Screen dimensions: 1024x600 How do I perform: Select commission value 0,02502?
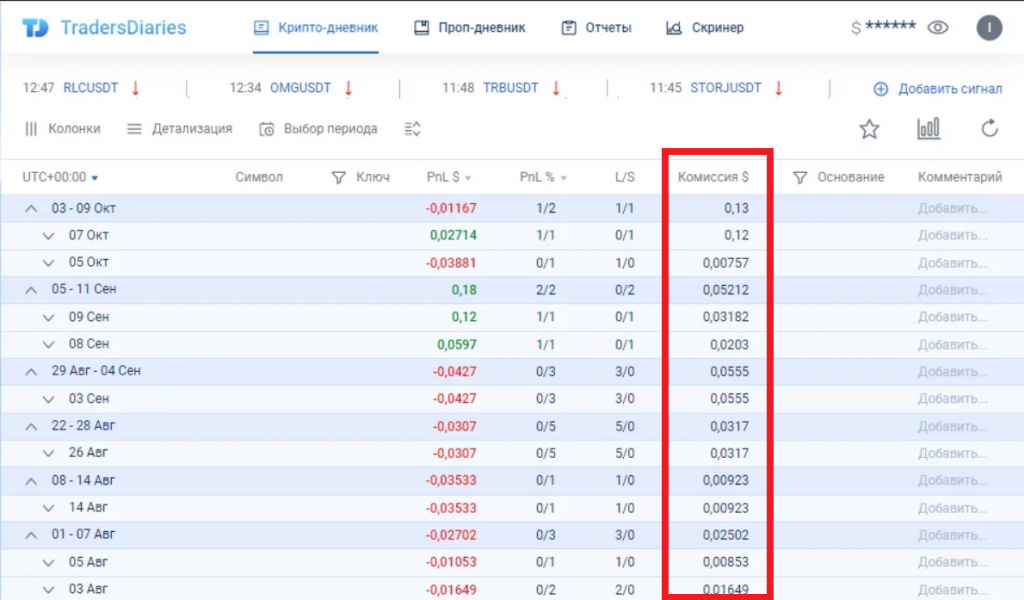coord(726,535)
